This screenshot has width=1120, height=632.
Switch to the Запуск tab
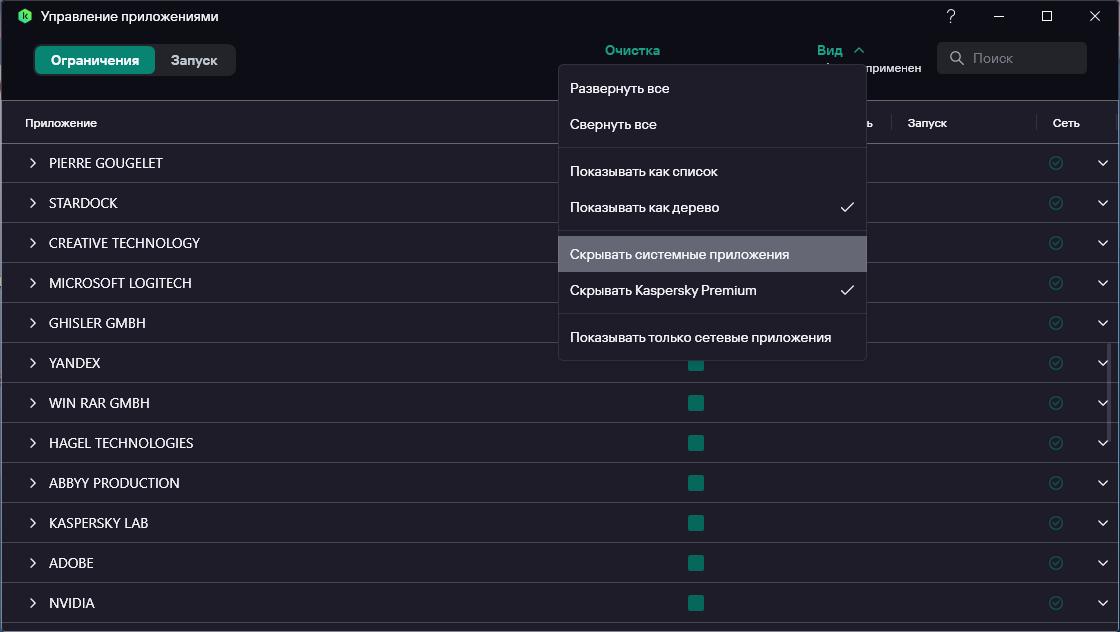(194, 60)
